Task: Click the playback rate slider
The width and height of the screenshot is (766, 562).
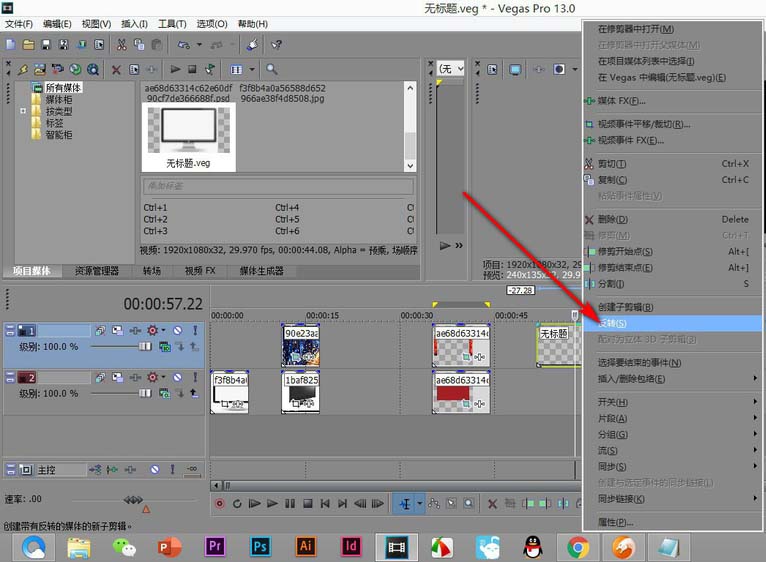Action: coord(133,500)
